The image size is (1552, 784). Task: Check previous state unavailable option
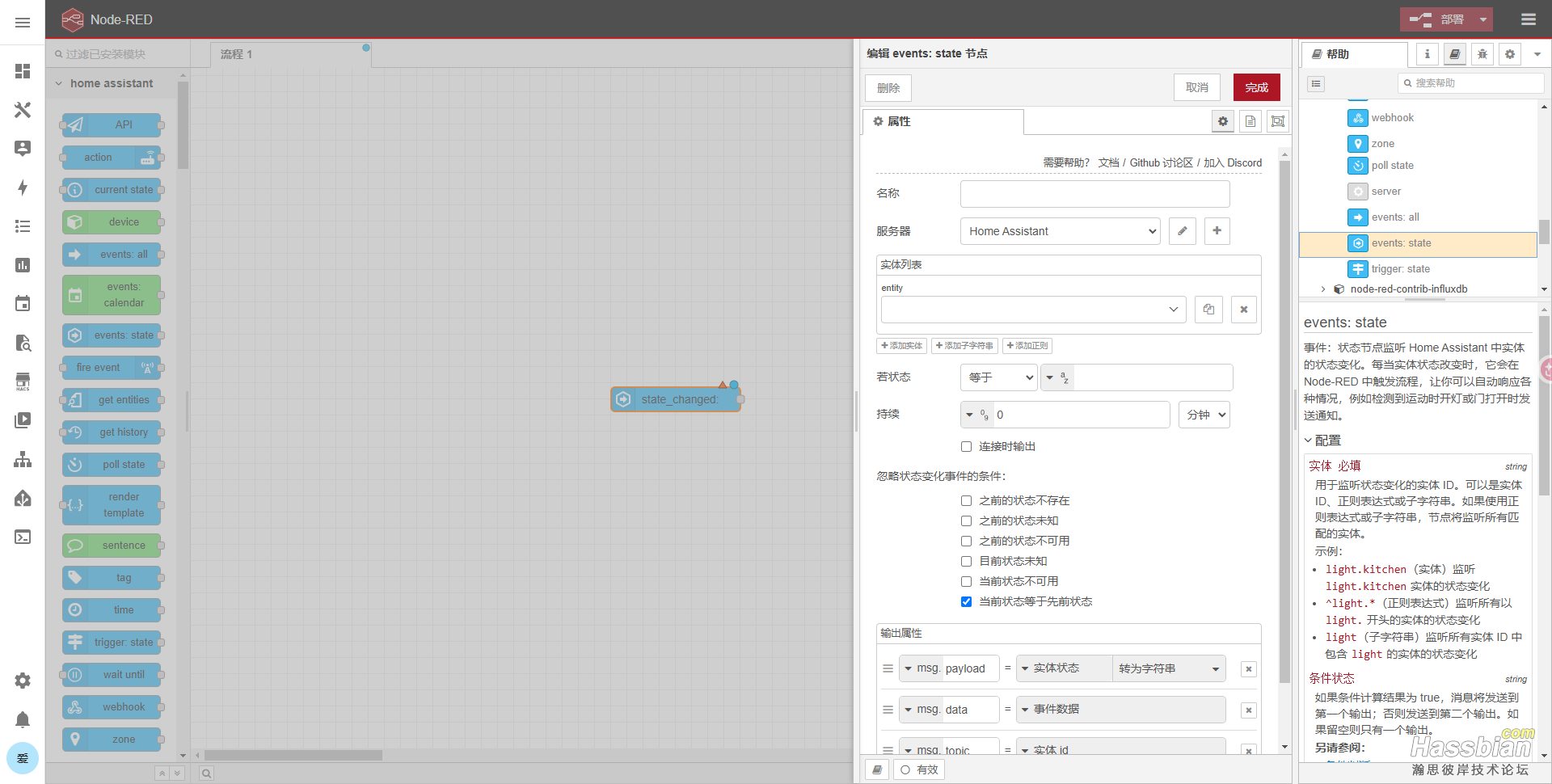(966, 541)
